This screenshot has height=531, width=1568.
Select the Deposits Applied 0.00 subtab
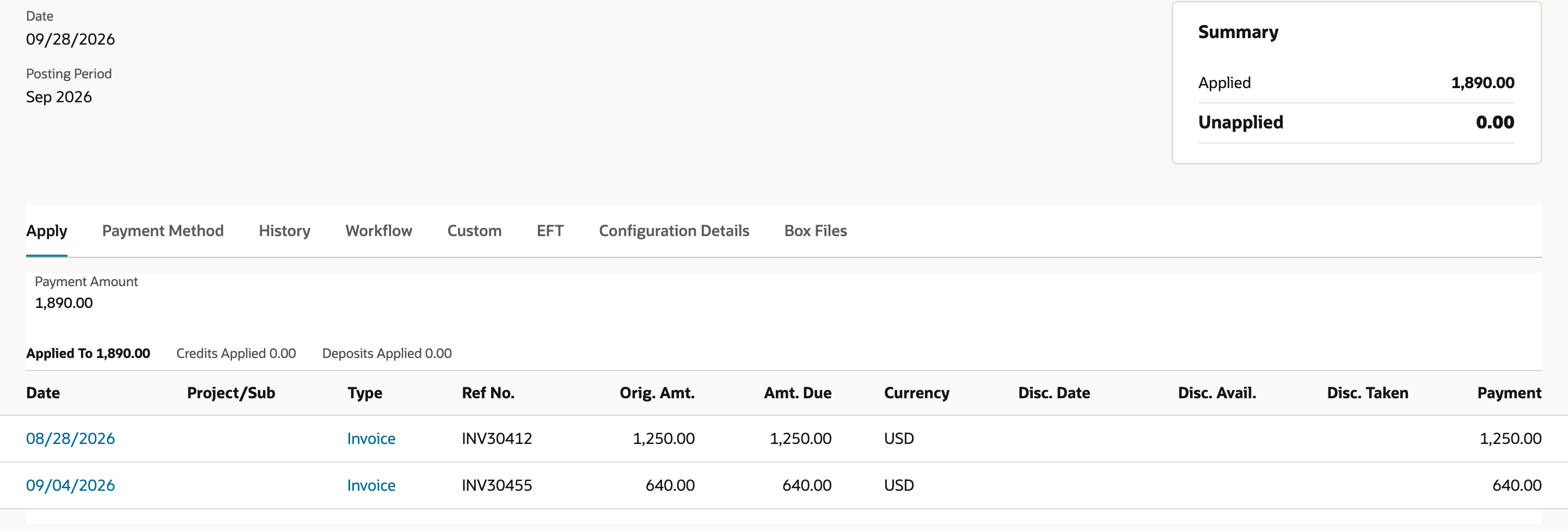point(387,354)
